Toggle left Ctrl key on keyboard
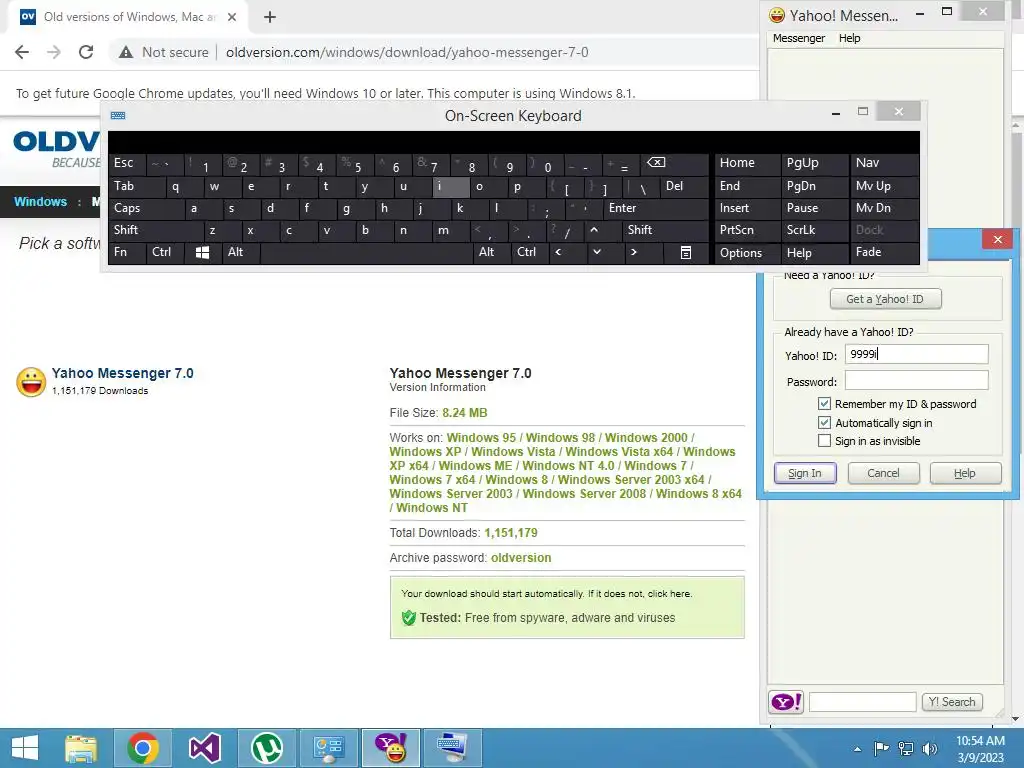1024x768 pixels. coord(165,252)
